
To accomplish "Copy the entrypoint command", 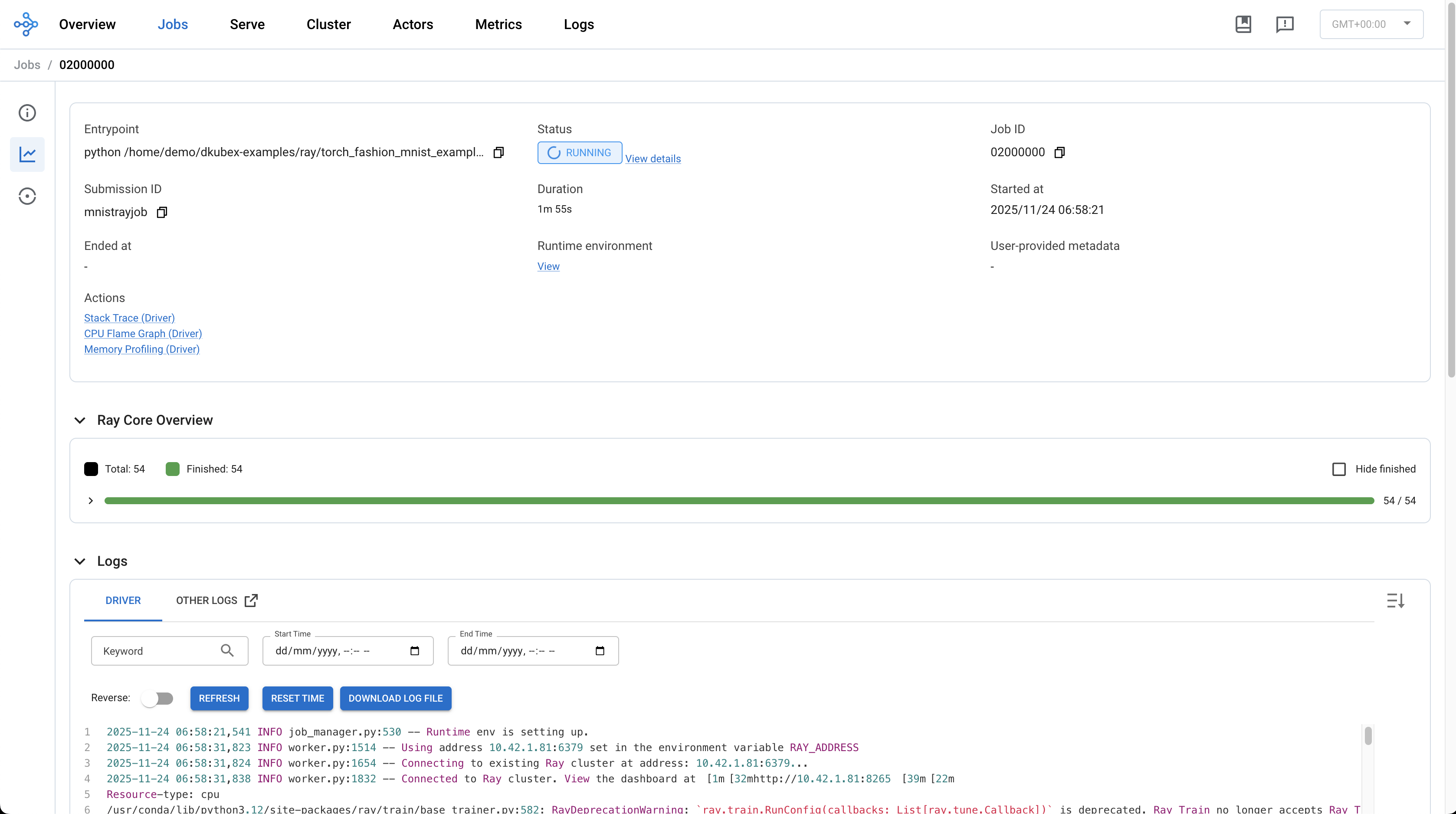I will click(x=498, y=153).
